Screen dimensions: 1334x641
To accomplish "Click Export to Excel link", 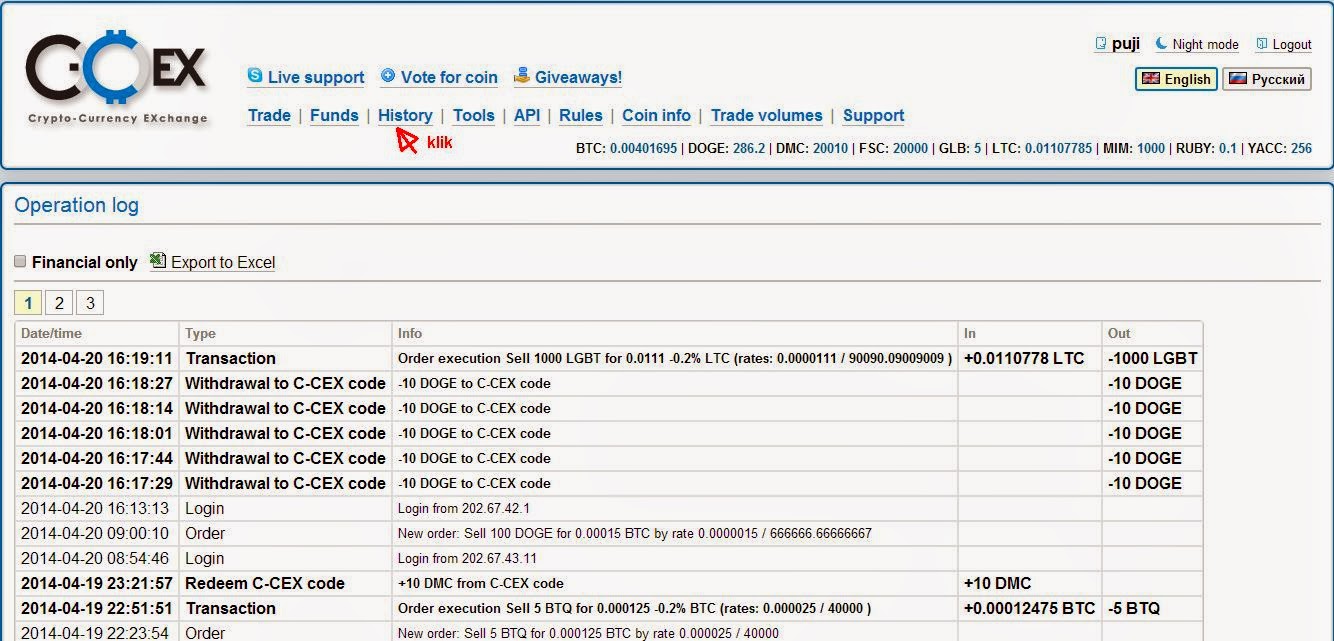I will pyautogui.click(x=223, y=262).
